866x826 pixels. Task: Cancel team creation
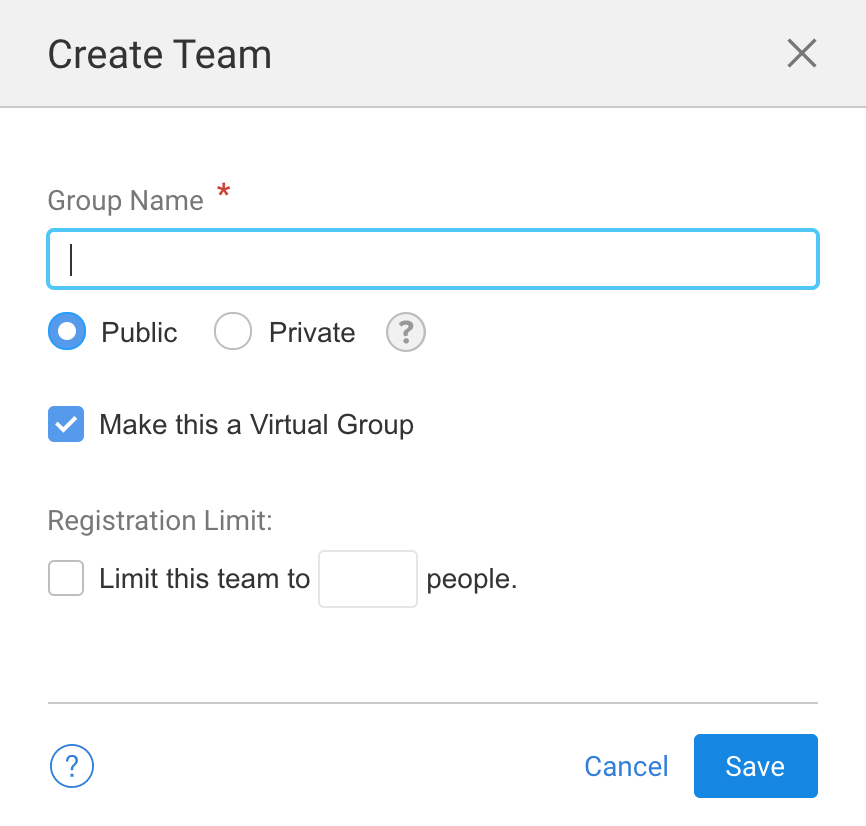626,766
